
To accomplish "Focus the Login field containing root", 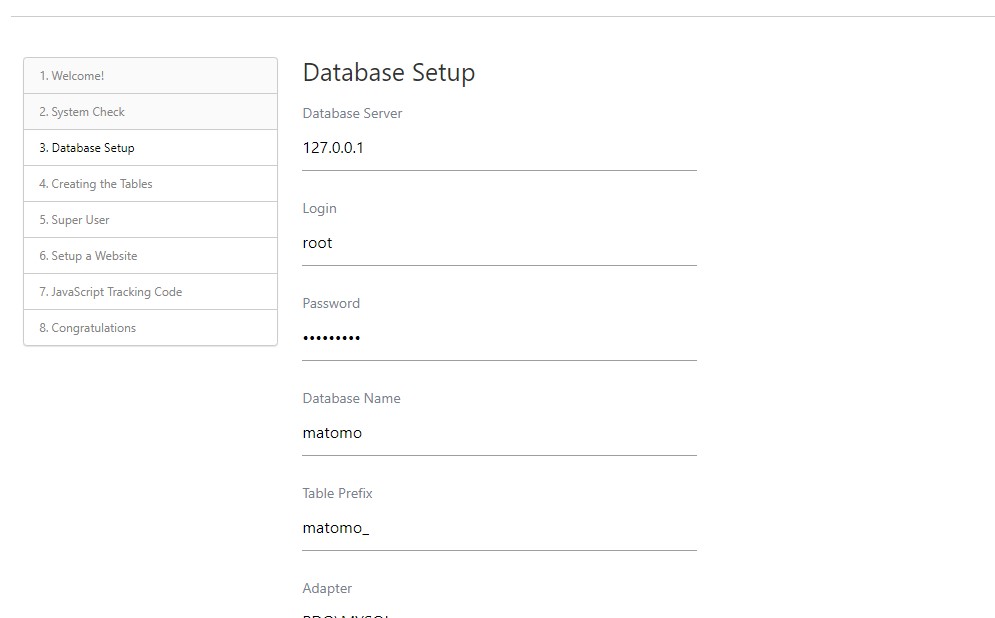I will (499, 243).
